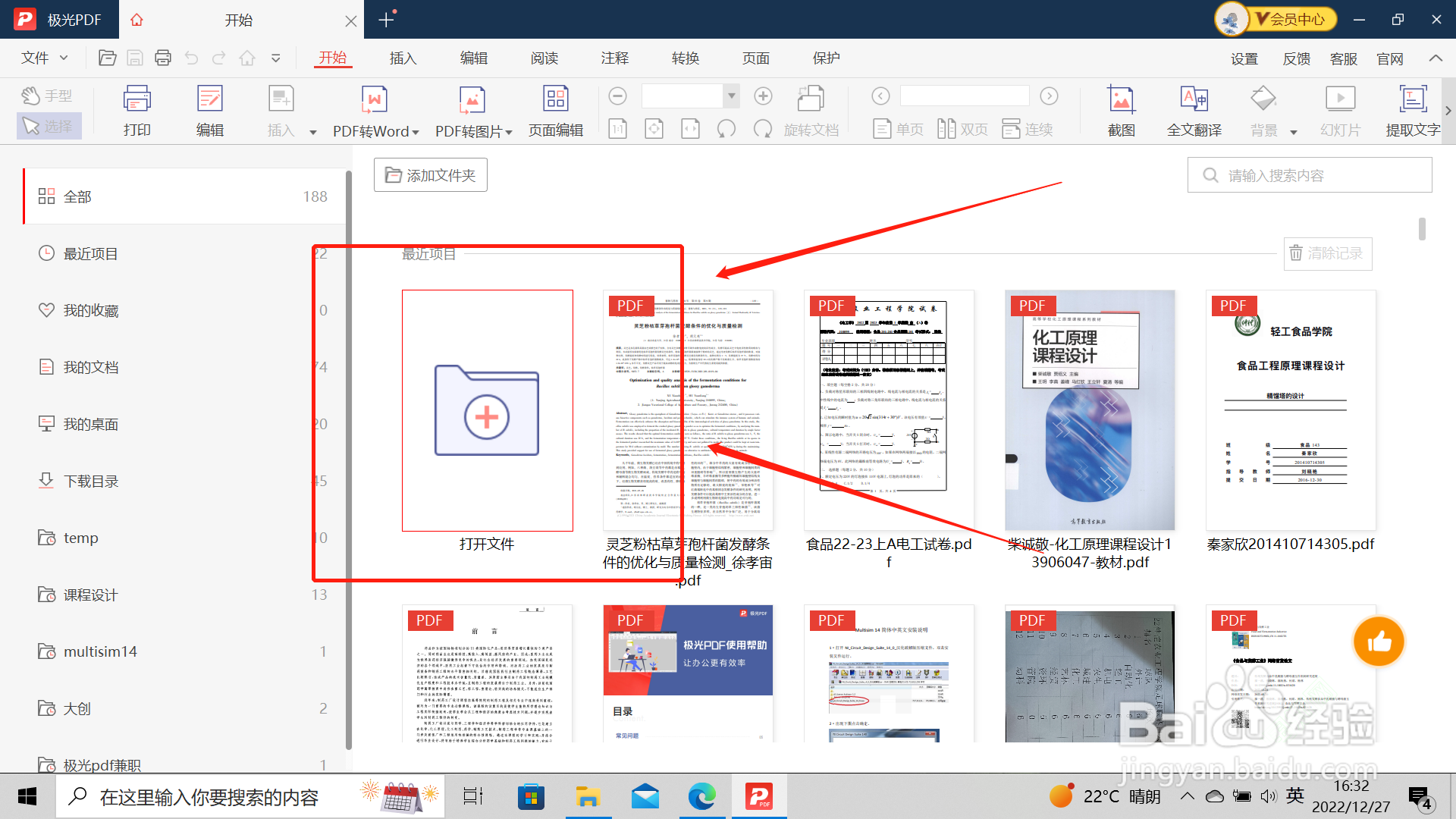
Task: Open the Convert ribbon tab
Action: [x=685, y=58]
